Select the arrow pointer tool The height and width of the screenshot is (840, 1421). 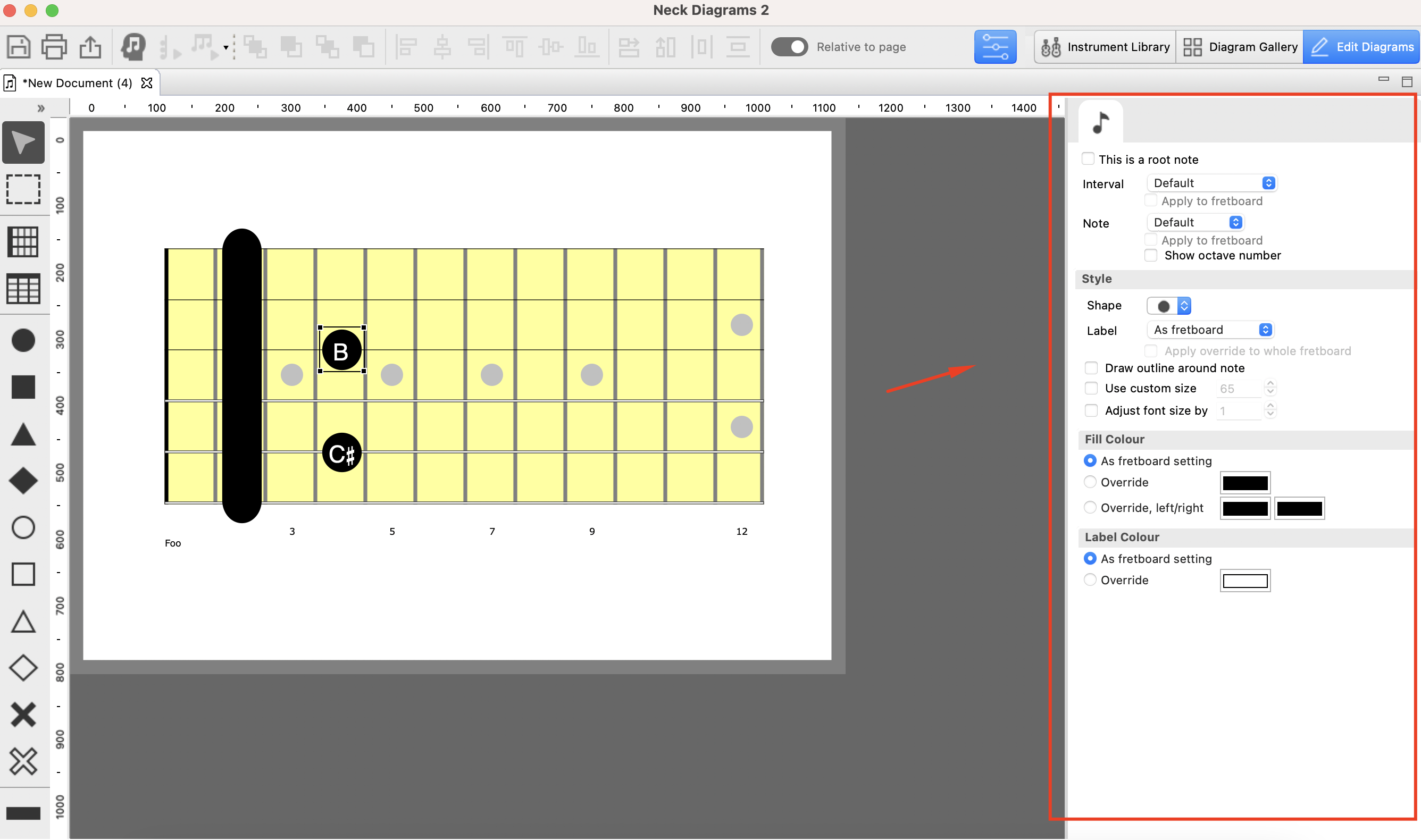[23, 142]
